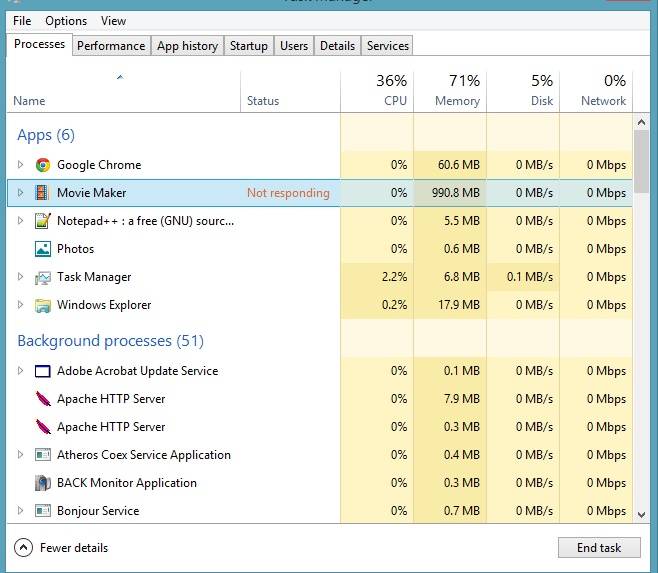The height and width of the screenshot is (573, 658).
Task: Open the Startup tab
Action: [248, 46]
